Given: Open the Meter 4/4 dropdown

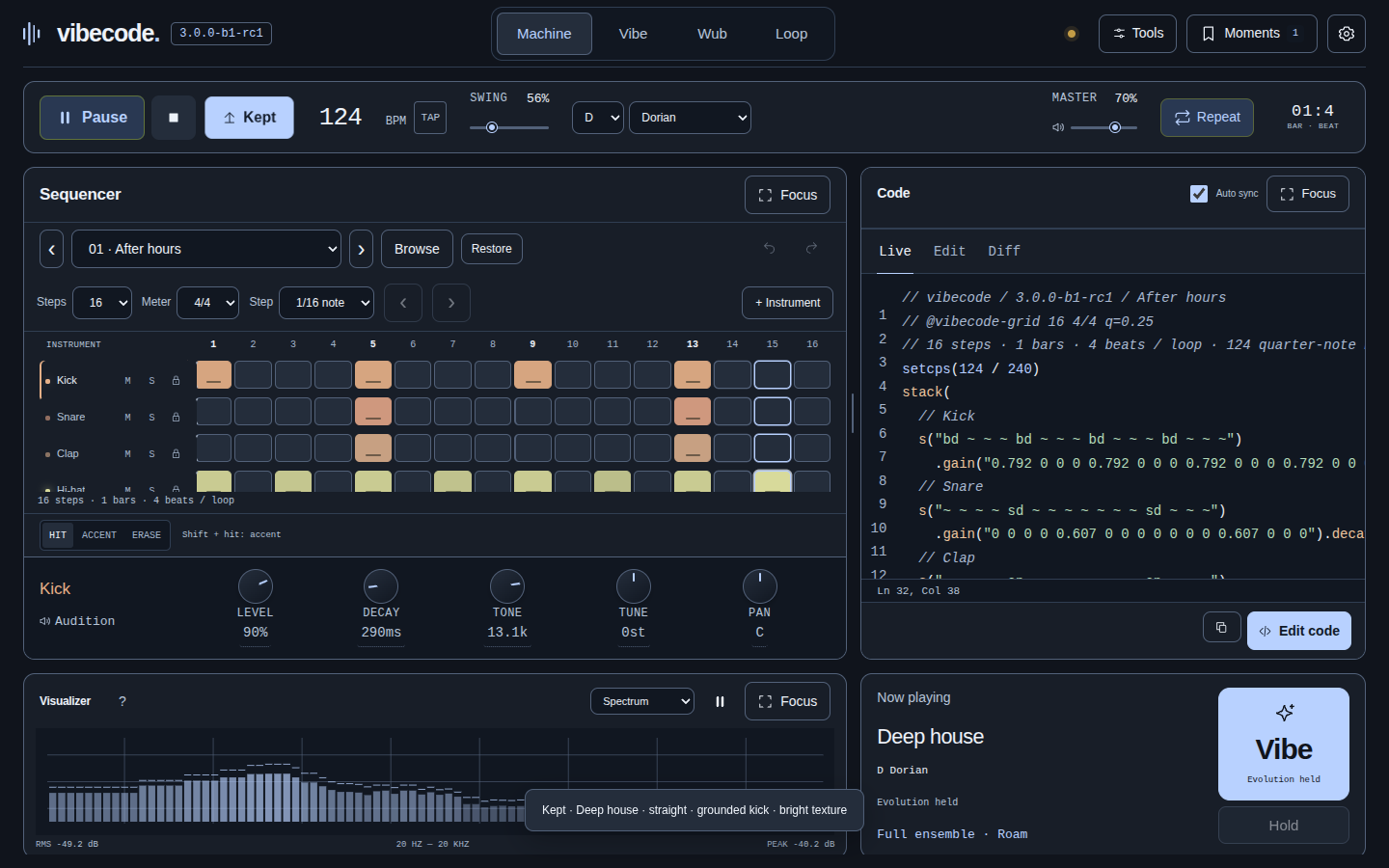Looking at the screenshot, I should click(207, 303).
